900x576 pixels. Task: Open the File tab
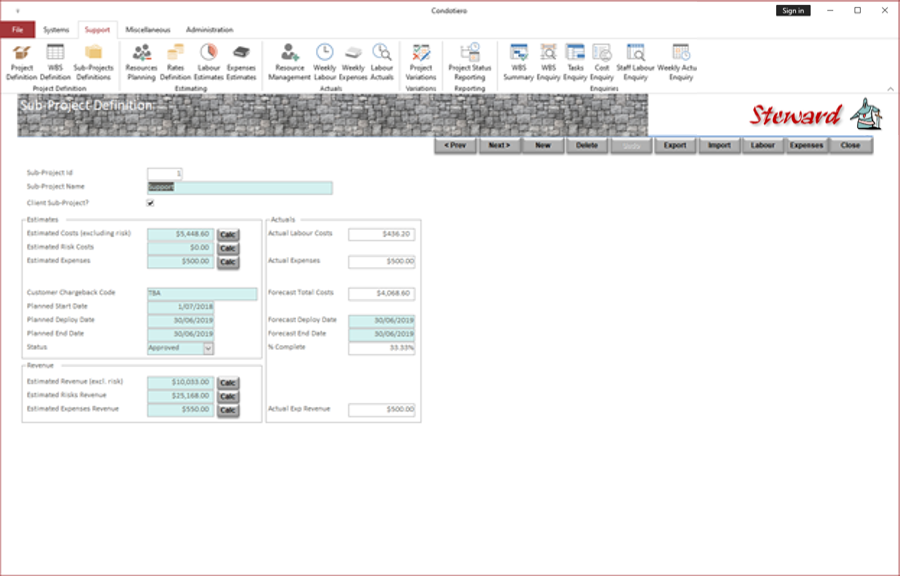coord(18,30)
